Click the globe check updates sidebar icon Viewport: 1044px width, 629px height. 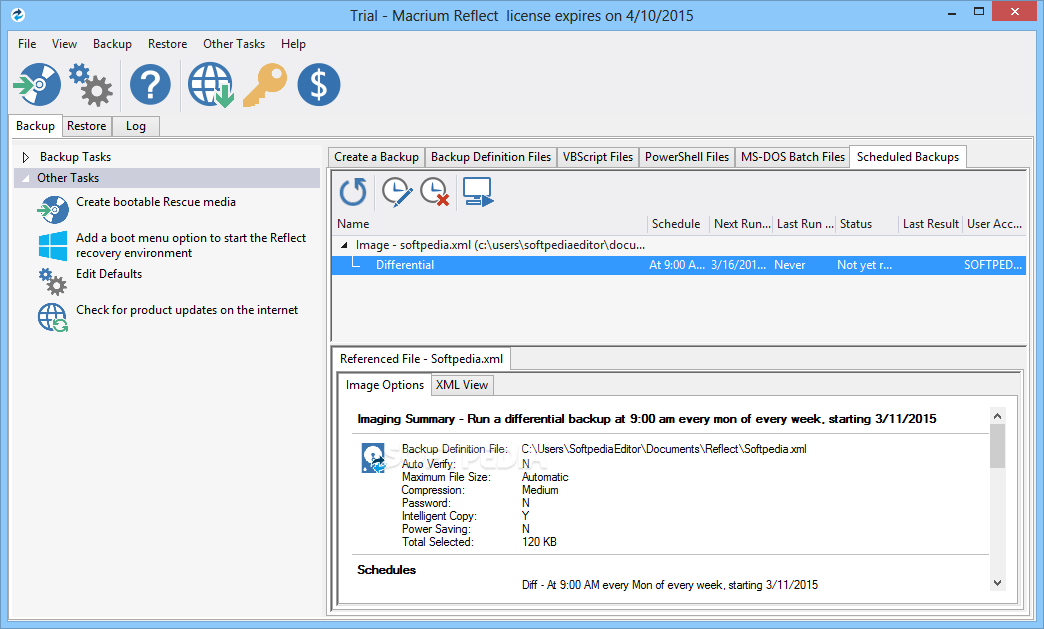point(53,317)
